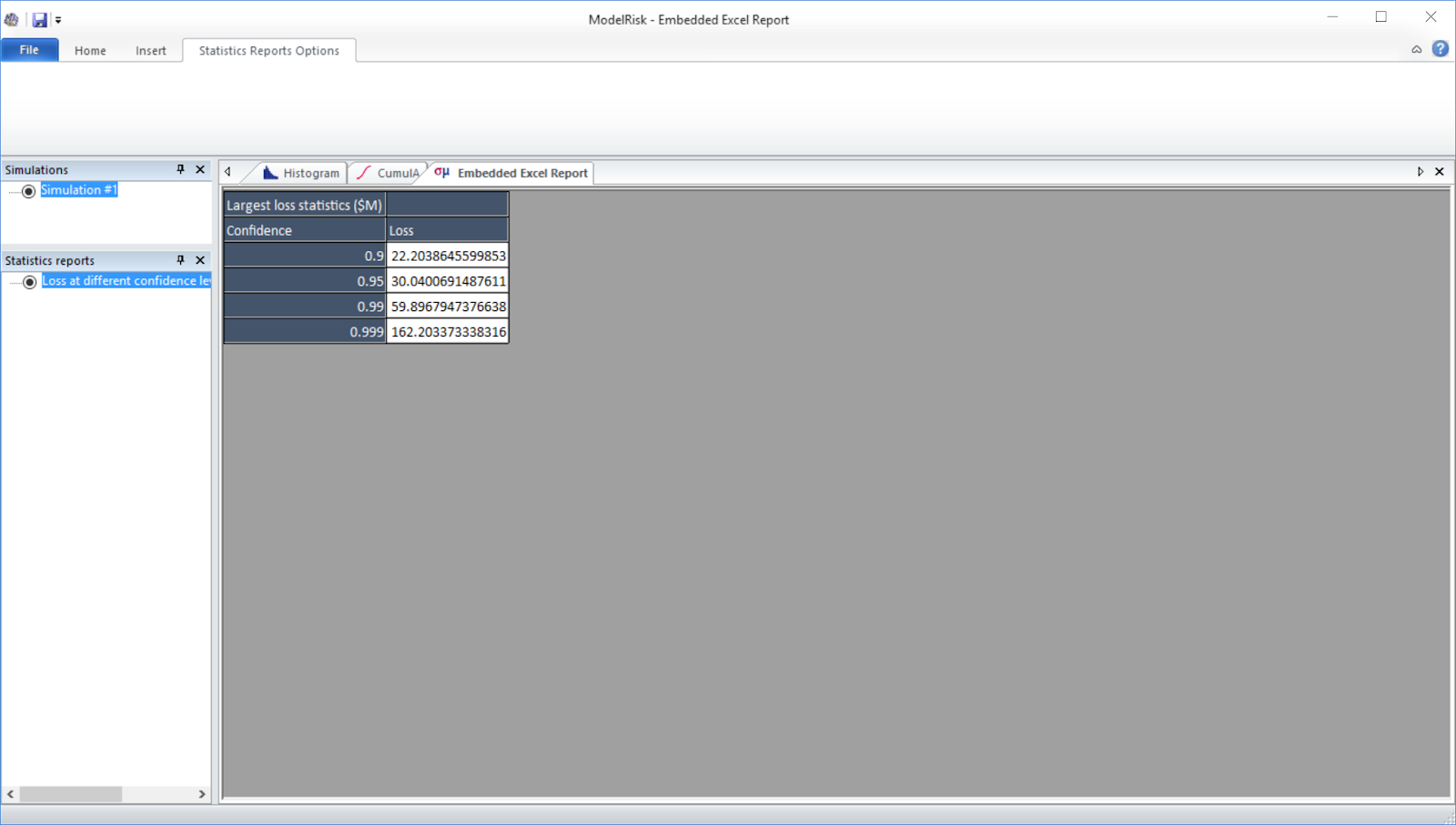Open the Insert ribbon tab
The image size is (1456, 825).
tap(150, 51)
